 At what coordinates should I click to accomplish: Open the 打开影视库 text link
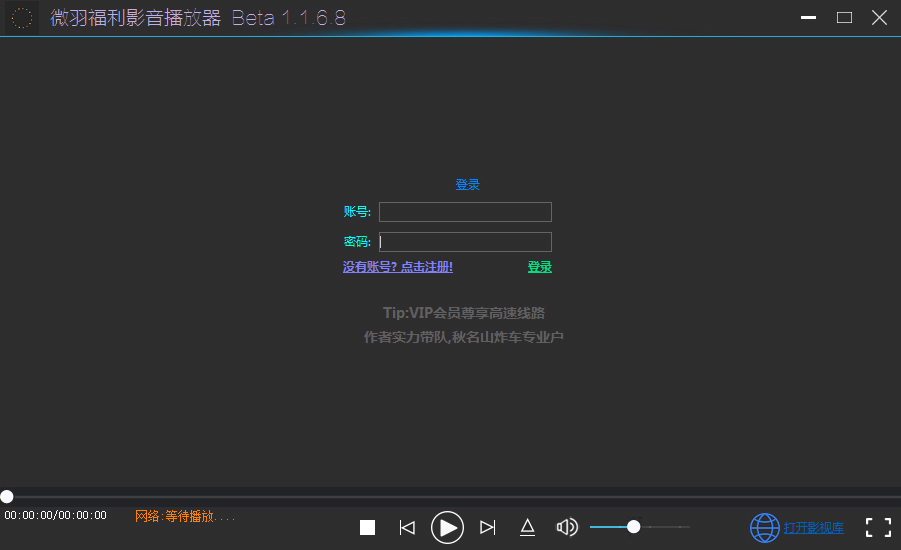coord(813,528)
